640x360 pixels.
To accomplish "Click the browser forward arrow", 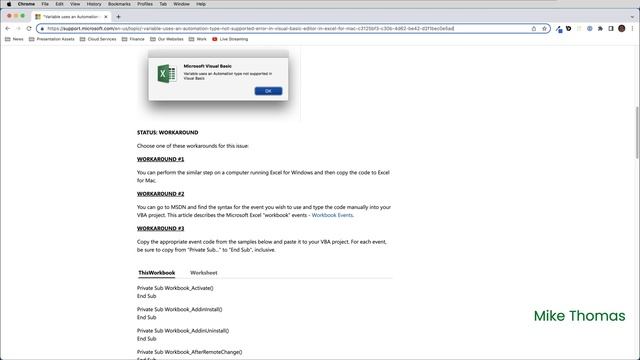I will tap(18, 29).
